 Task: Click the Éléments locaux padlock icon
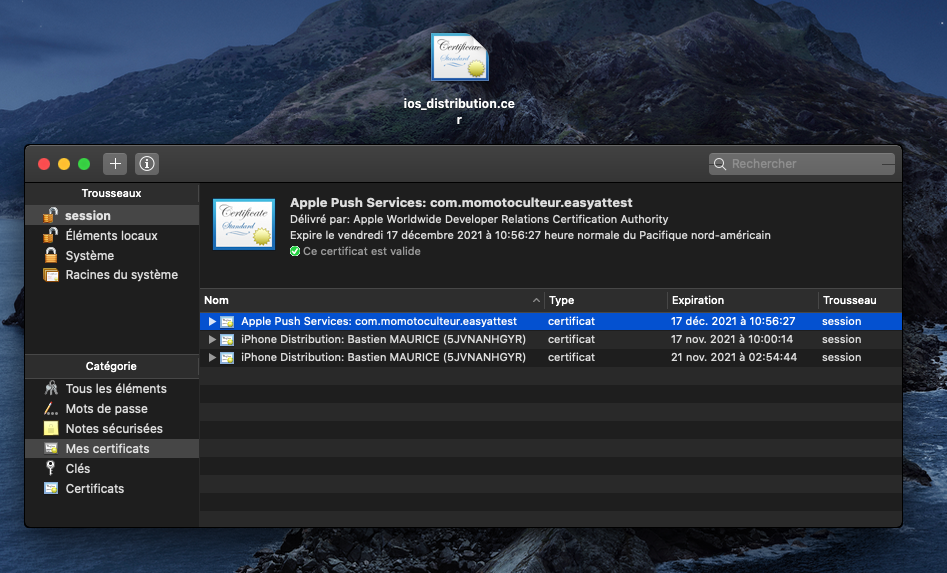(51, 235)
